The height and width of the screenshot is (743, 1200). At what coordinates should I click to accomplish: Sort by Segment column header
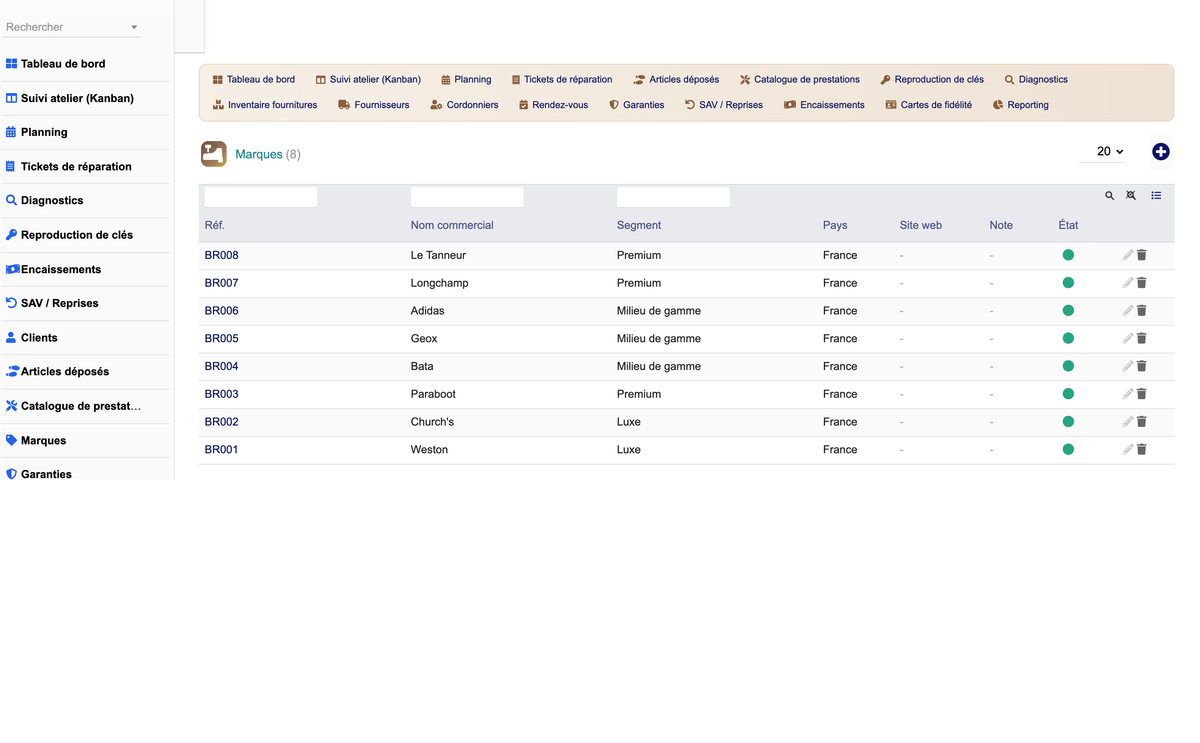tap(639, 225)
